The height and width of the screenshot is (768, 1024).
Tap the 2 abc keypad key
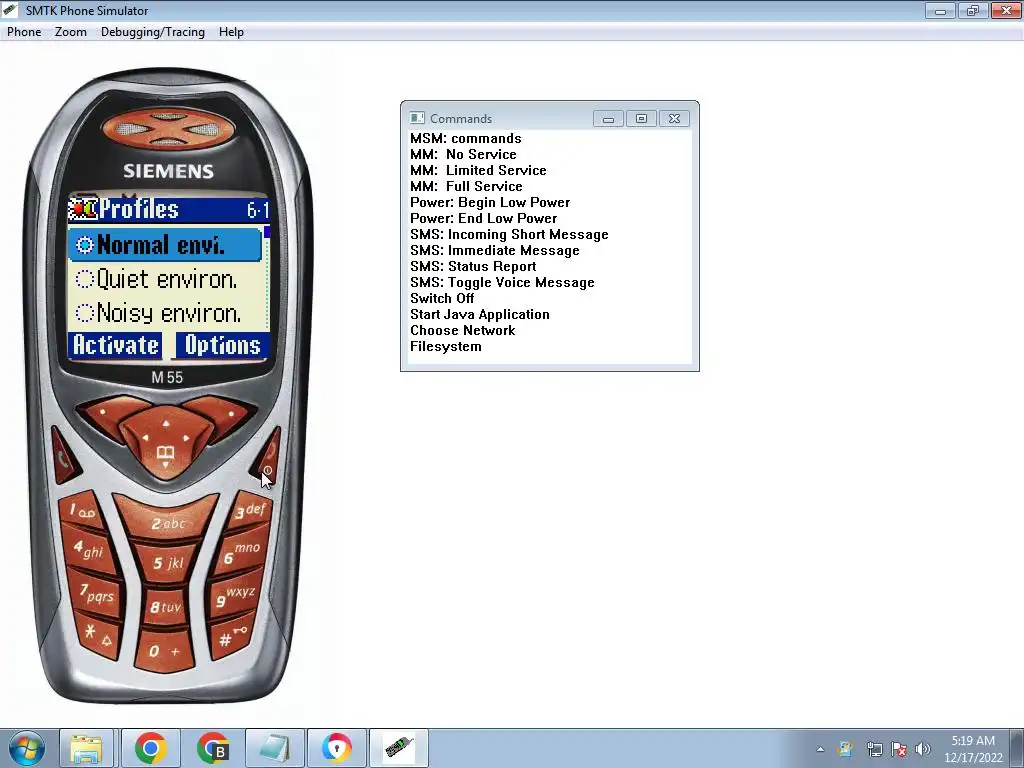pos(167,519)
